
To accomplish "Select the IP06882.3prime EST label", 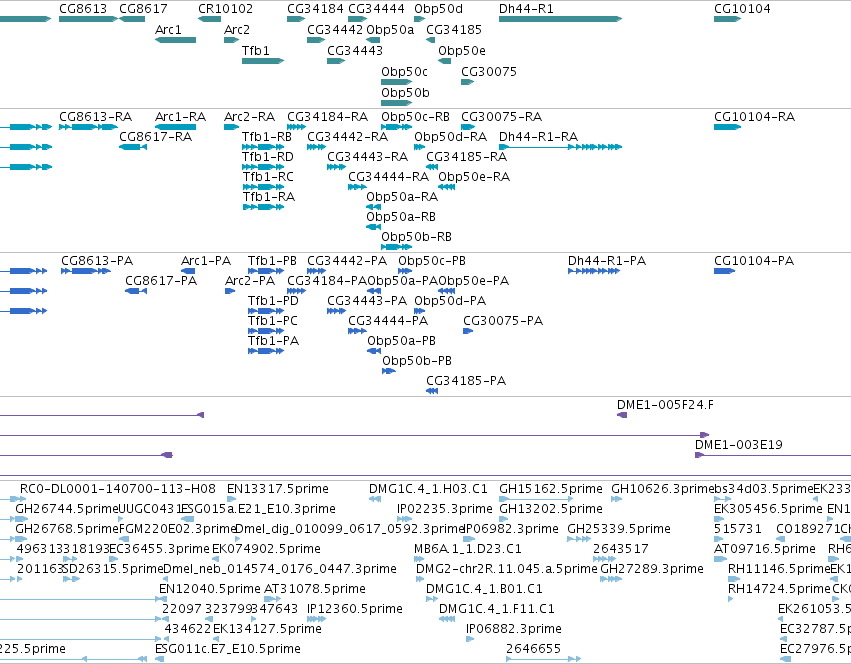I will [514, 630].
